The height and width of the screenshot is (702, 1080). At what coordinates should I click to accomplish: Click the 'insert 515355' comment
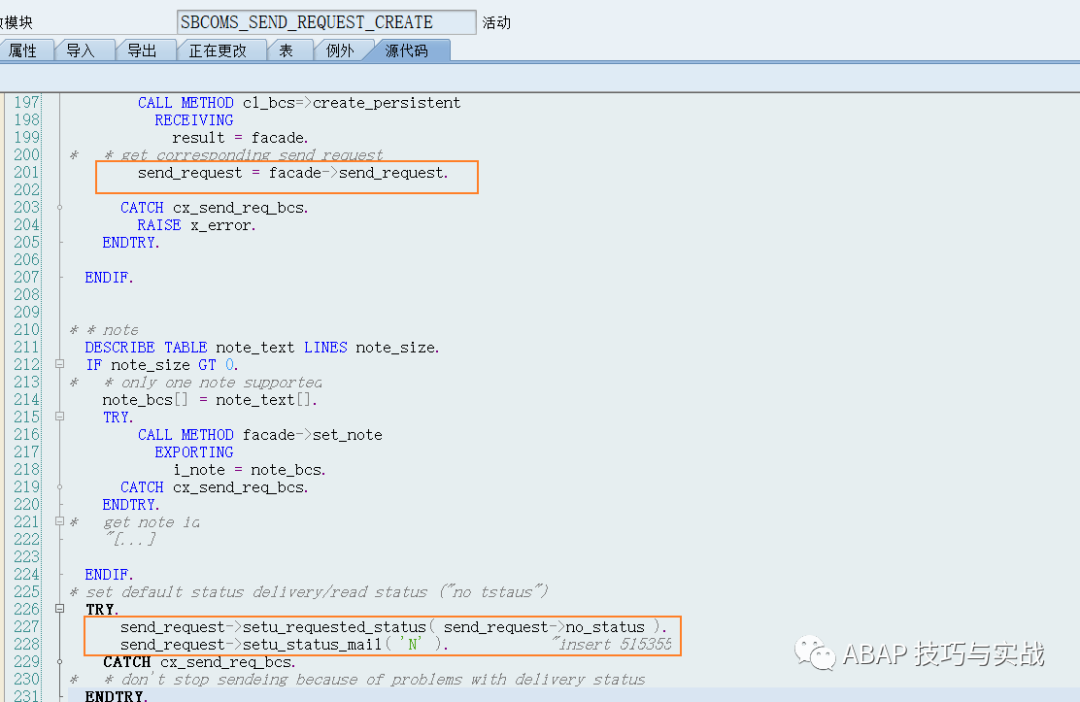click(612, 644)
